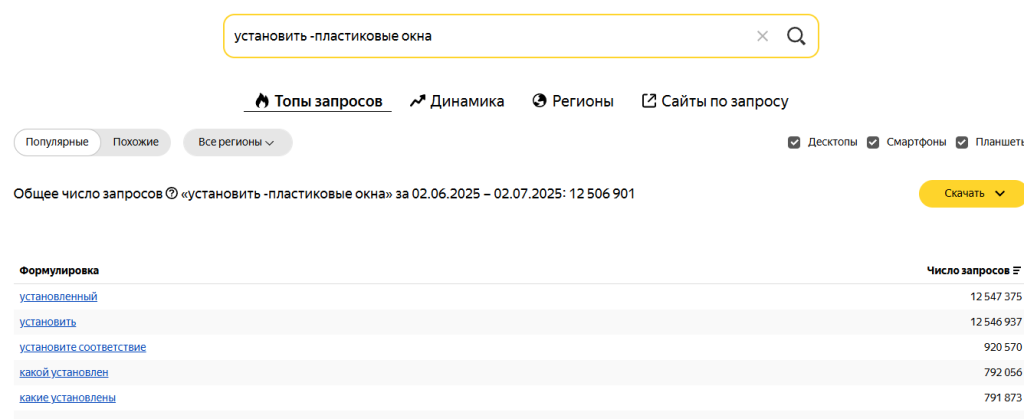Open the установите соответствие query link
This screenshot has width=1024, height=419.
point(83,347)
